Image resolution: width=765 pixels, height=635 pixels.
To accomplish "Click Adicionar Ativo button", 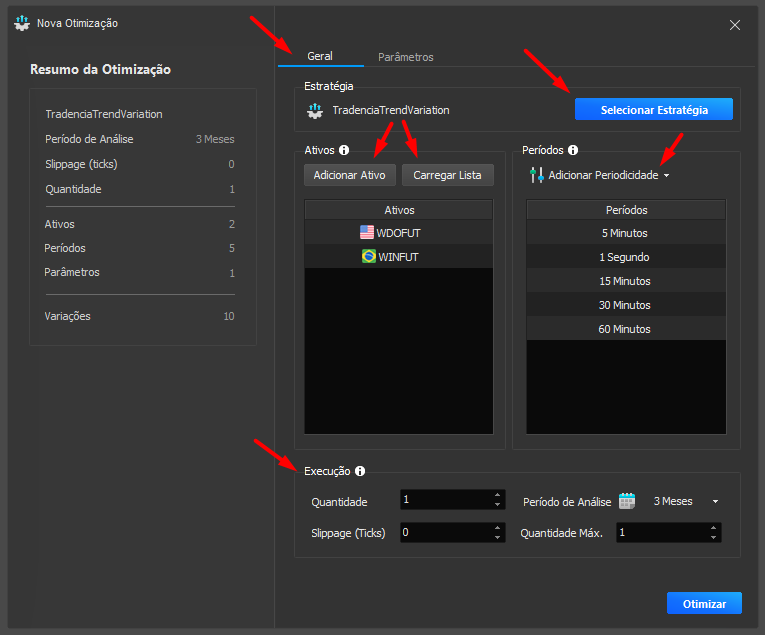I will point(349,175).
